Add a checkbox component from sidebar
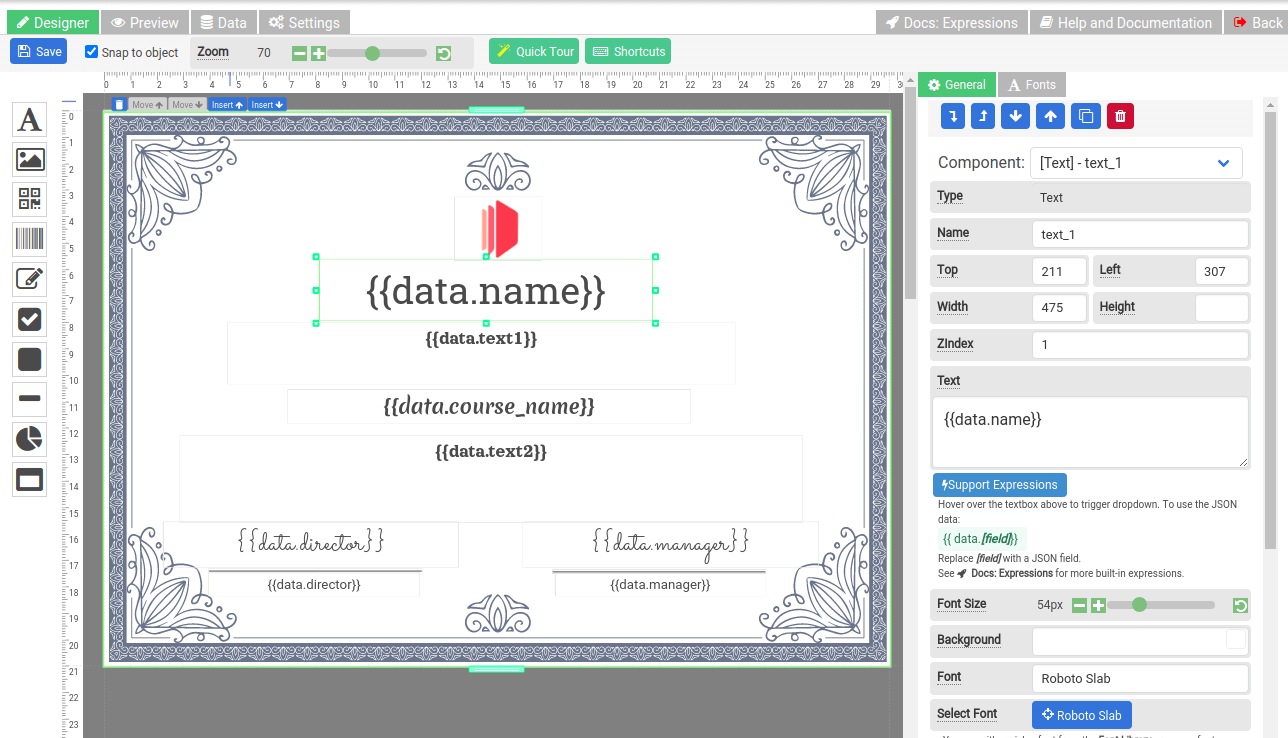Viewport: 1288px width, 738px height. 30,319
